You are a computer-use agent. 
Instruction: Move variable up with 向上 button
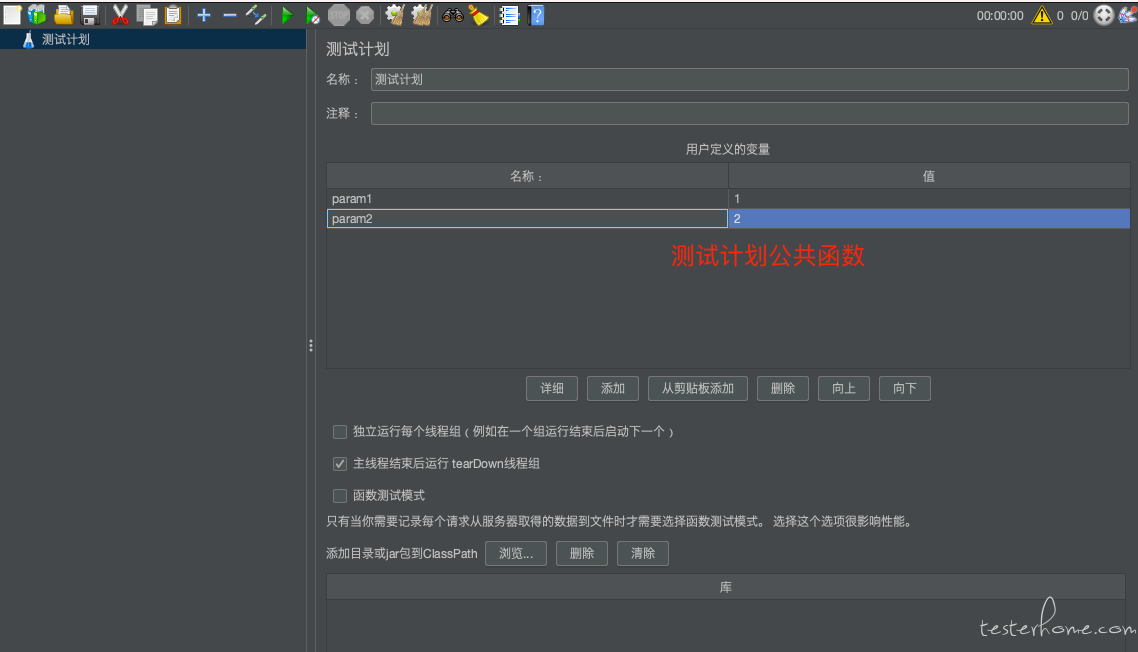click(x=843, y=388)
